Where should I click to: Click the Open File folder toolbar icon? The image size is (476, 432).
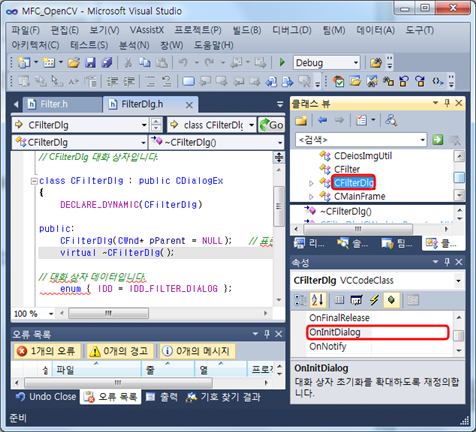74,63
